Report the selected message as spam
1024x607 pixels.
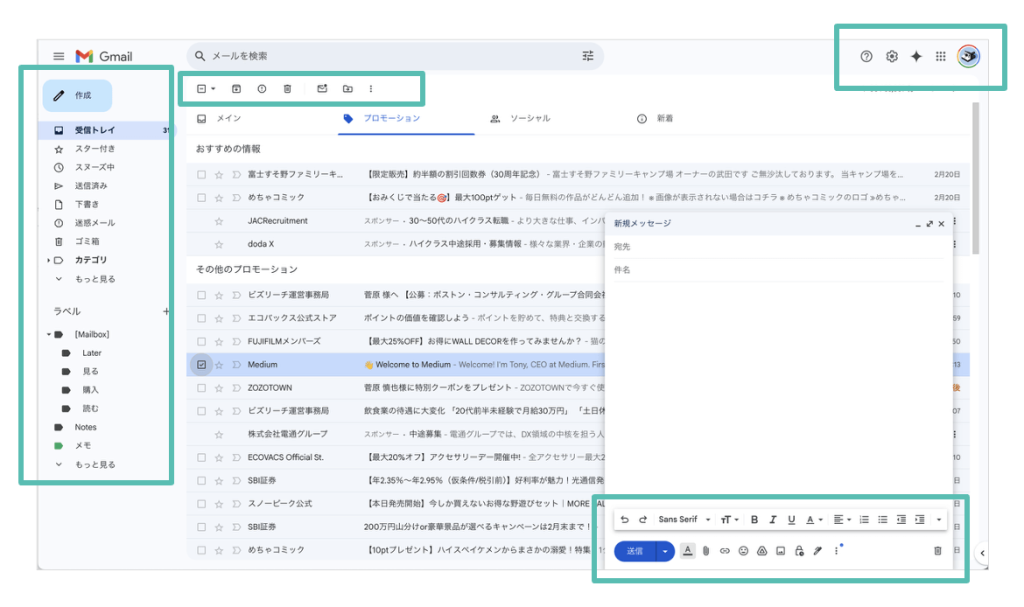pos(262,89)
